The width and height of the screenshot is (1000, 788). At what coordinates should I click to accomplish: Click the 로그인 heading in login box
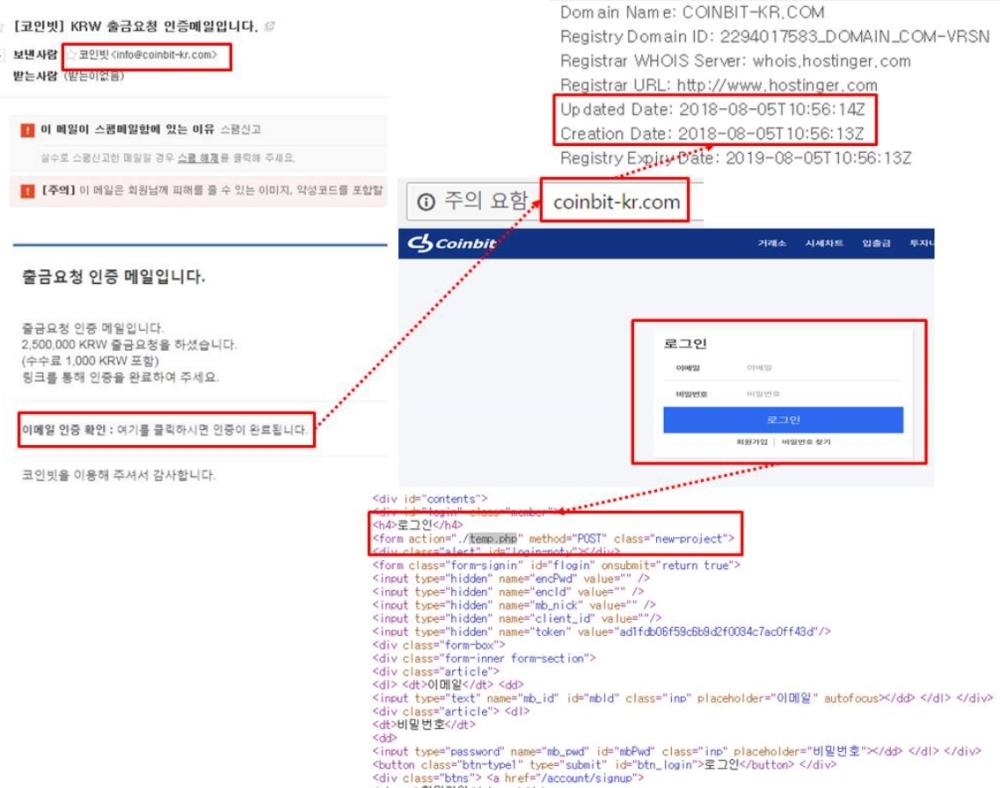coord(685,344)
